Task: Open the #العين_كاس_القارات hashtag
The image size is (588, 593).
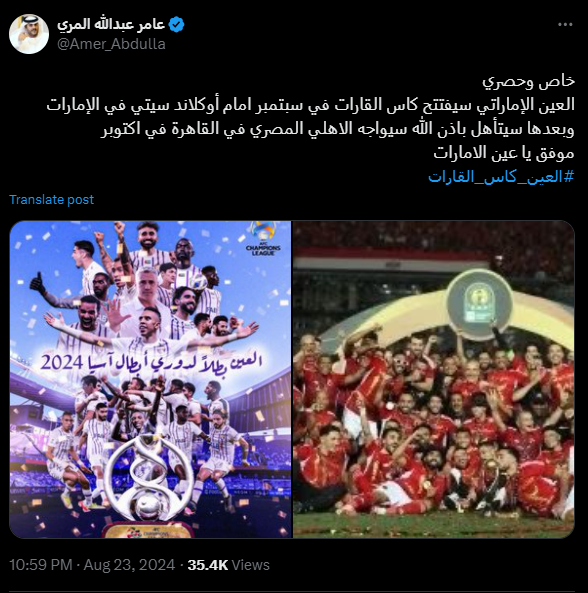Action: [x=501, y=177]
